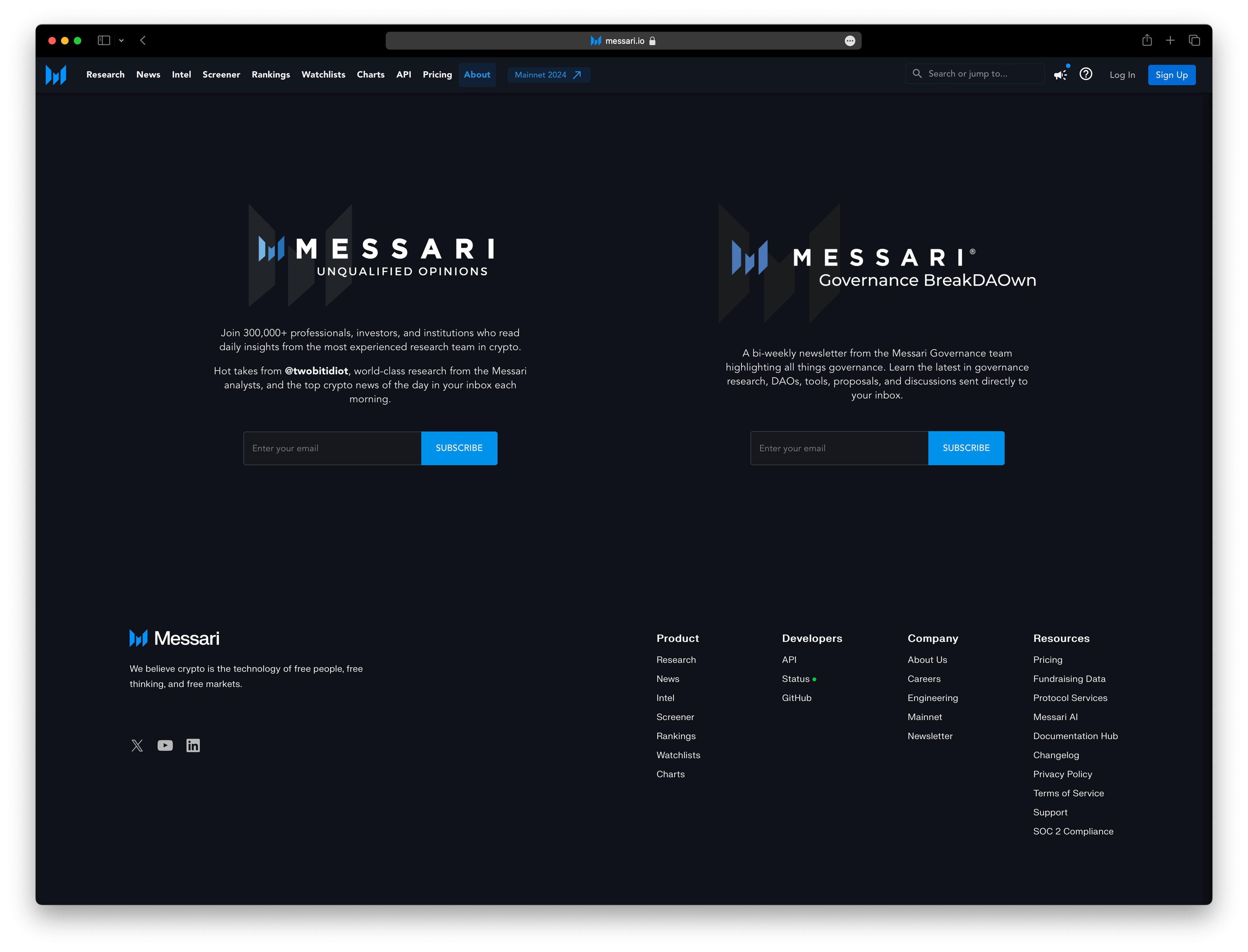Screen dimensions: 1248x952
Task: Subscribe to Unqualified Opinions newsletter
Action: (459, 448)
